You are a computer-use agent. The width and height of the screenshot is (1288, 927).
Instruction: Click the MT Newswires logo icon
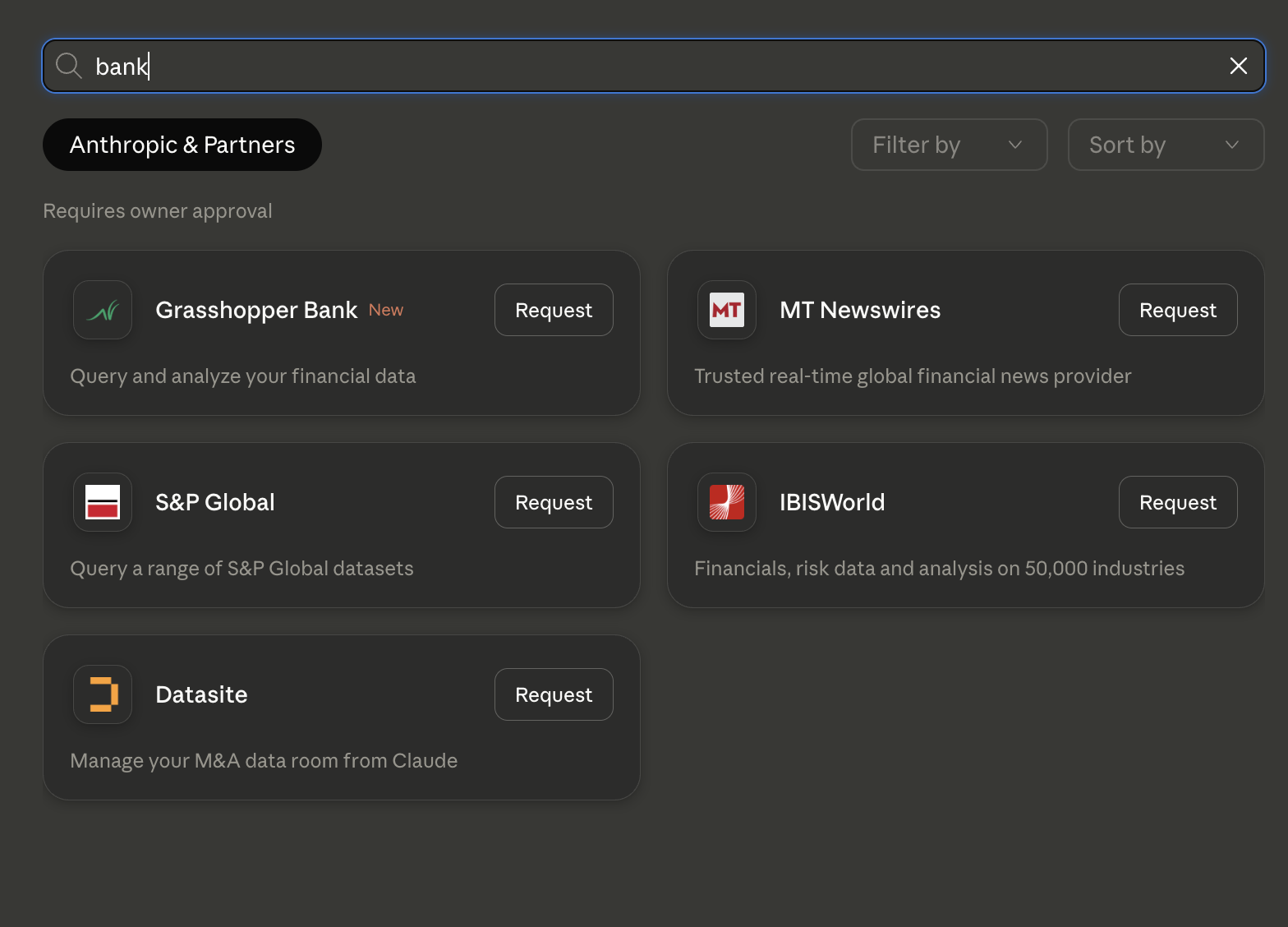727,310
